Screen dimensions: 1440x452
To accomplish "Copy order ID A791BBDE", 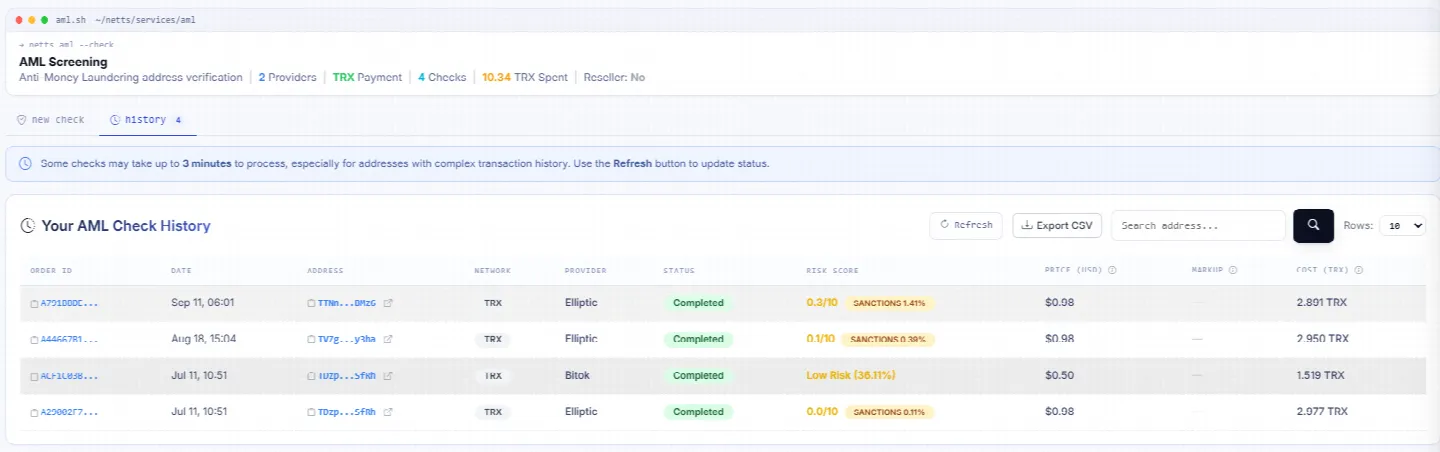I will pyautogui.click(x=34, y=303).
